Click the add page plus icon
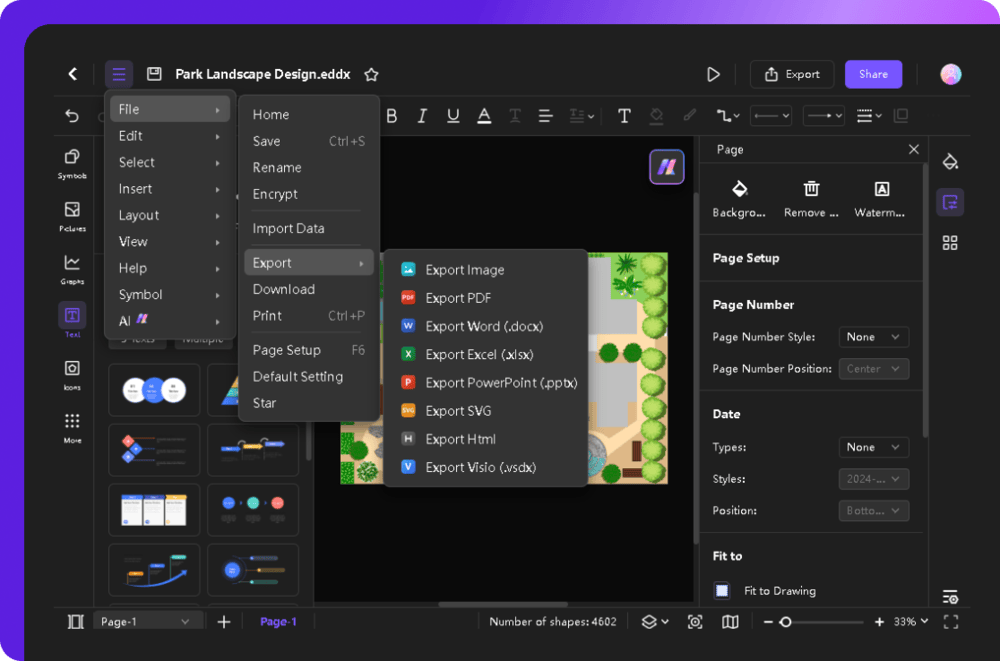This screenshot has width=1000, height=661. click(x=224, y=621)
